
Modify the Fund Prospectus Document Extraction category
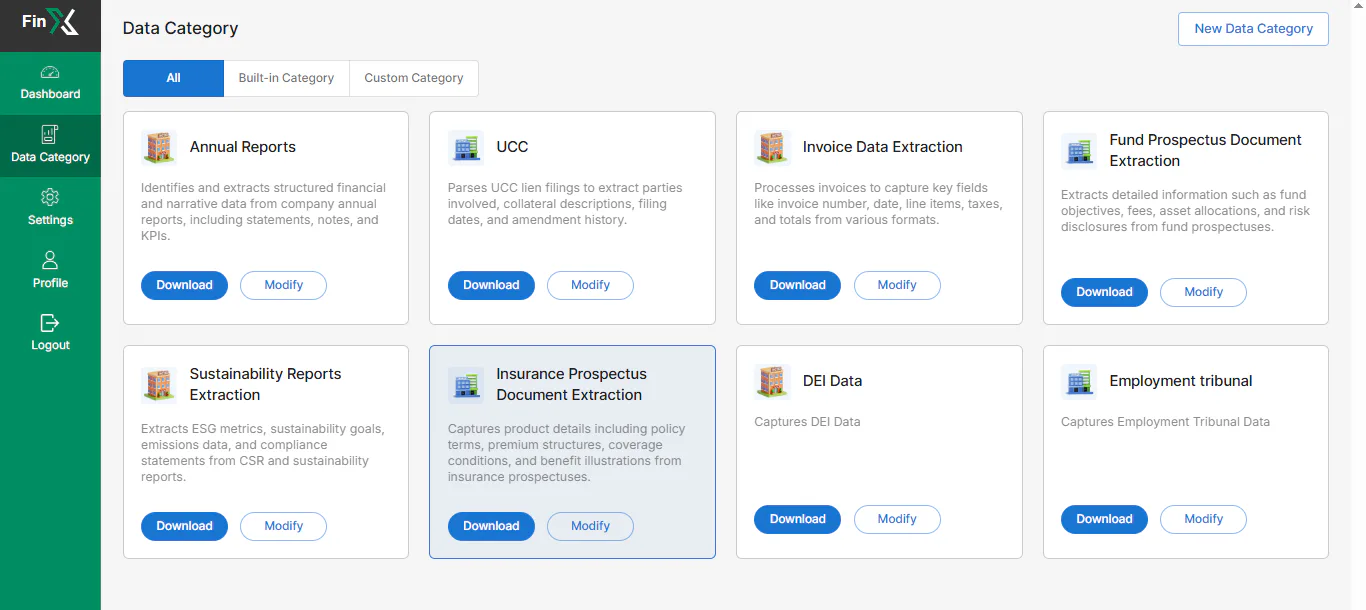[x=1204, y=292]
